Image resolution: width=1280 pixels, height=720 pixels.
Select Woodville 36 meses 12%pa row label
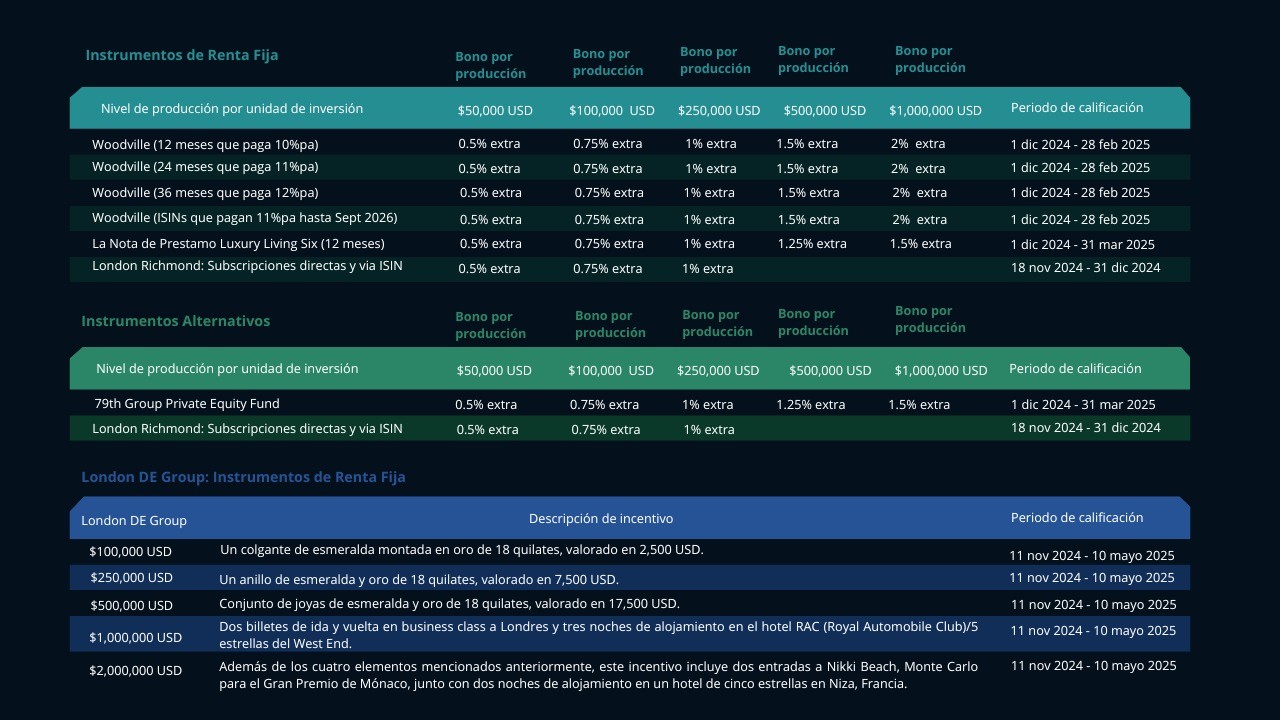[205, 192]
